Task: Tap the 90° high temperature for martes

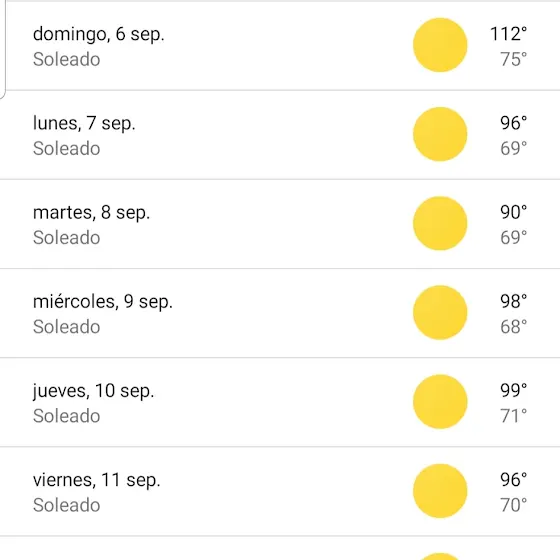Action: [514, 212]
